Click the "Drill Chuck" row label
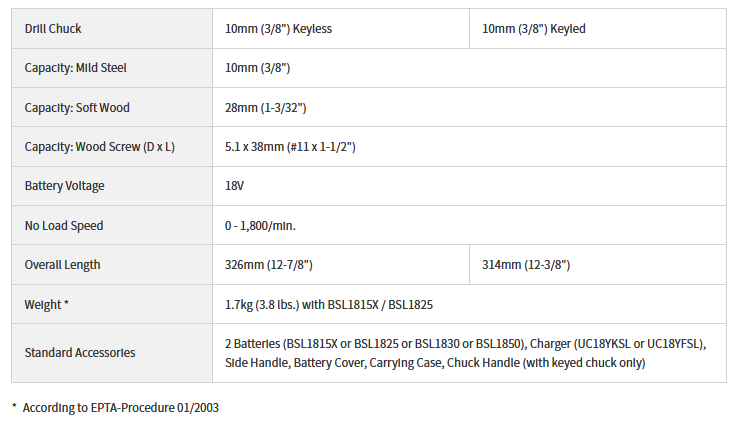This screenshot has width=742, height=433. [56, 29]
